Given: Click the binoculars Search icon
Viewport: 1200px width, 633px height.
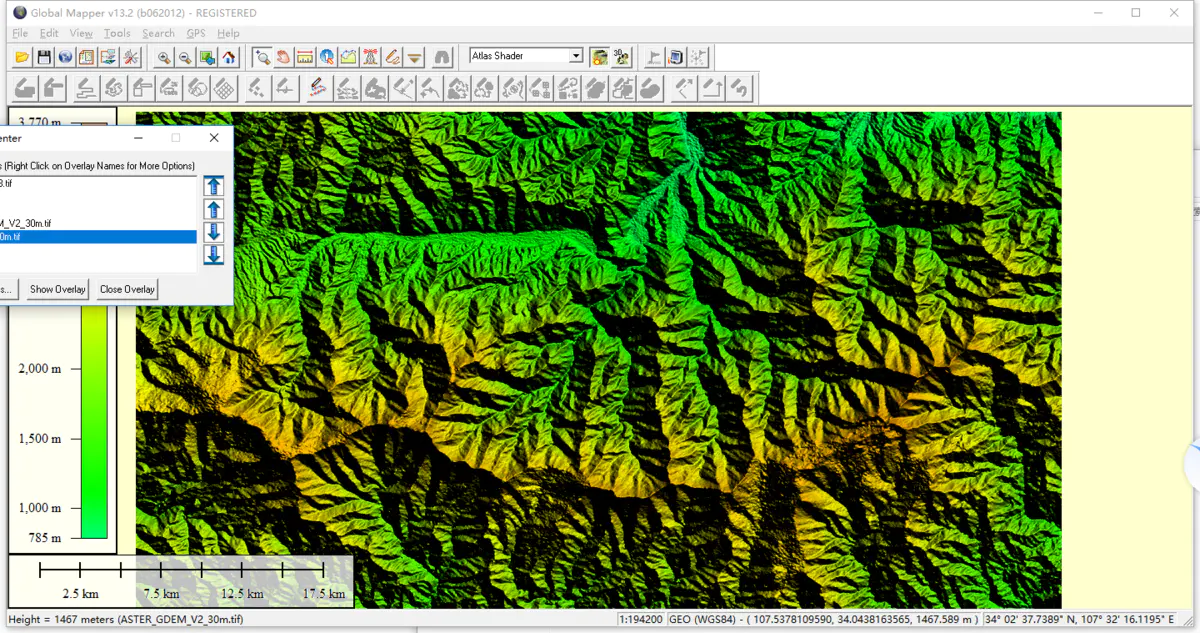Looking at the screenshot, I should coord(442,57).
